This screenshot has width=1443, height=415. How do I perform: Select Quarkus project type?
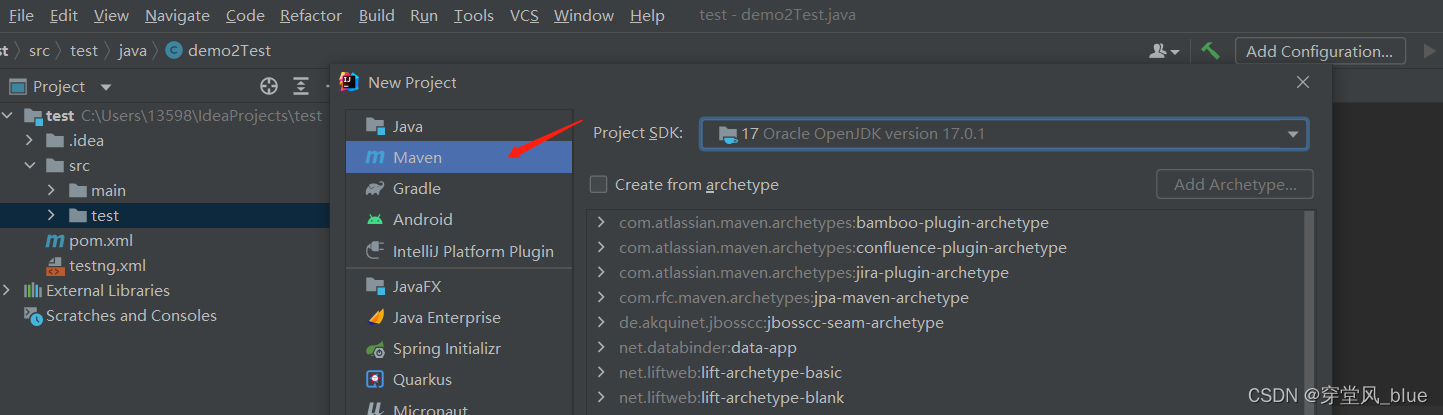[459, 379]
